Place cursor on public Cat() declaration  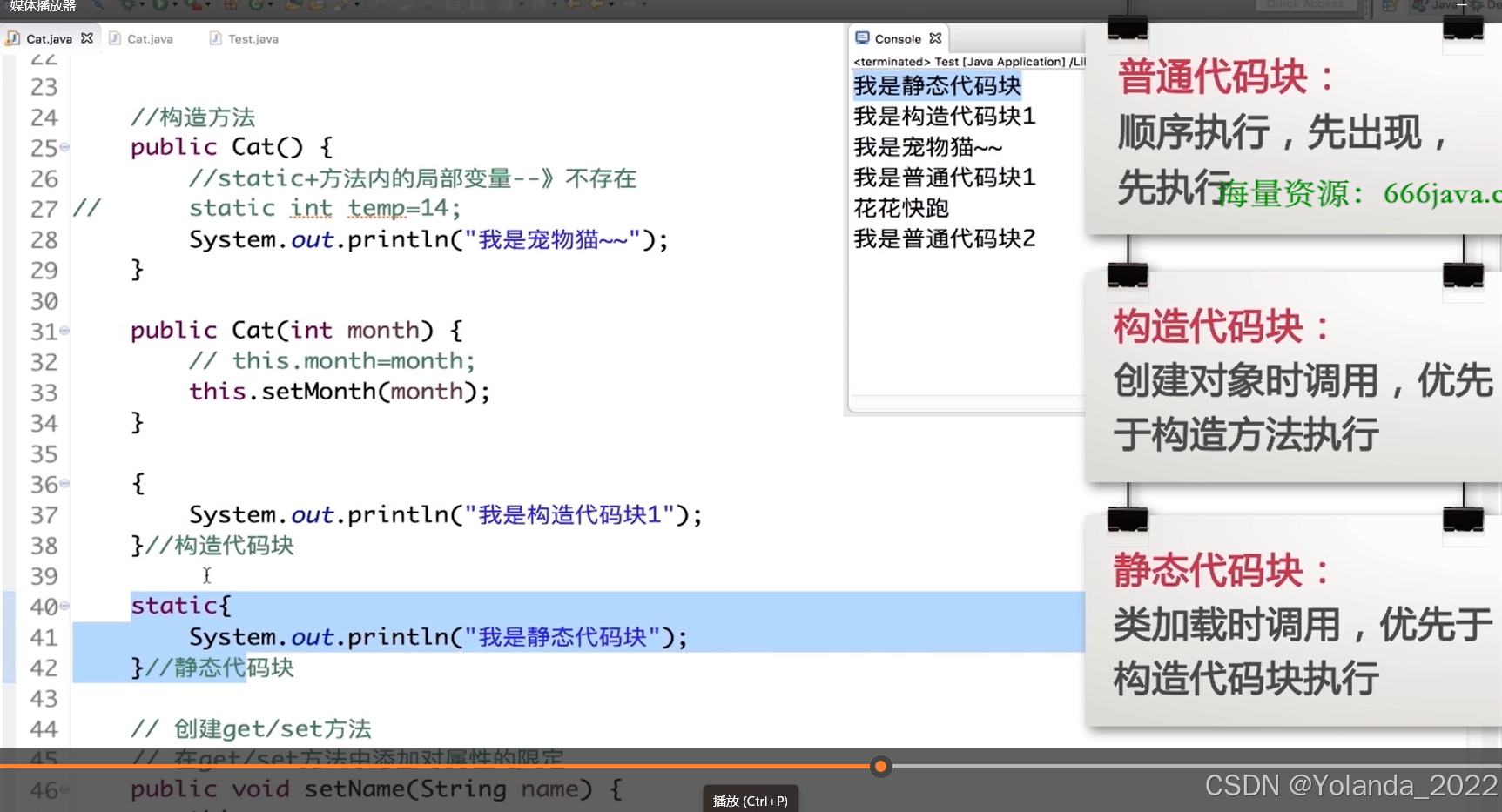point(231,147)
